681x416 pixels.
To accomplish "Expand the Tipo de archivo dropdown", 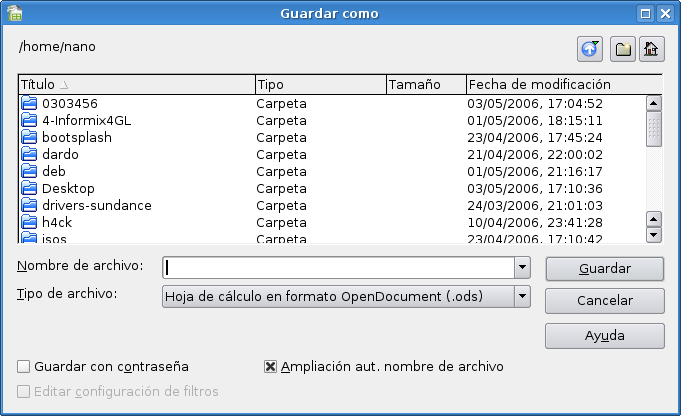I will coord(522,296).
